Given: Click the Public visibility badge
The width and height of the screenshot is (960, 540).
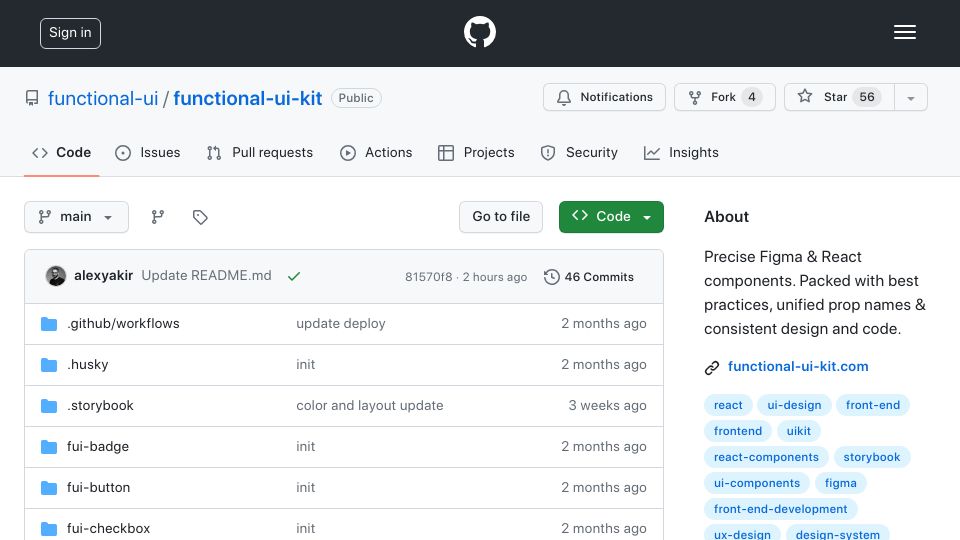Looking at the screenshot, I should [356, 98].
